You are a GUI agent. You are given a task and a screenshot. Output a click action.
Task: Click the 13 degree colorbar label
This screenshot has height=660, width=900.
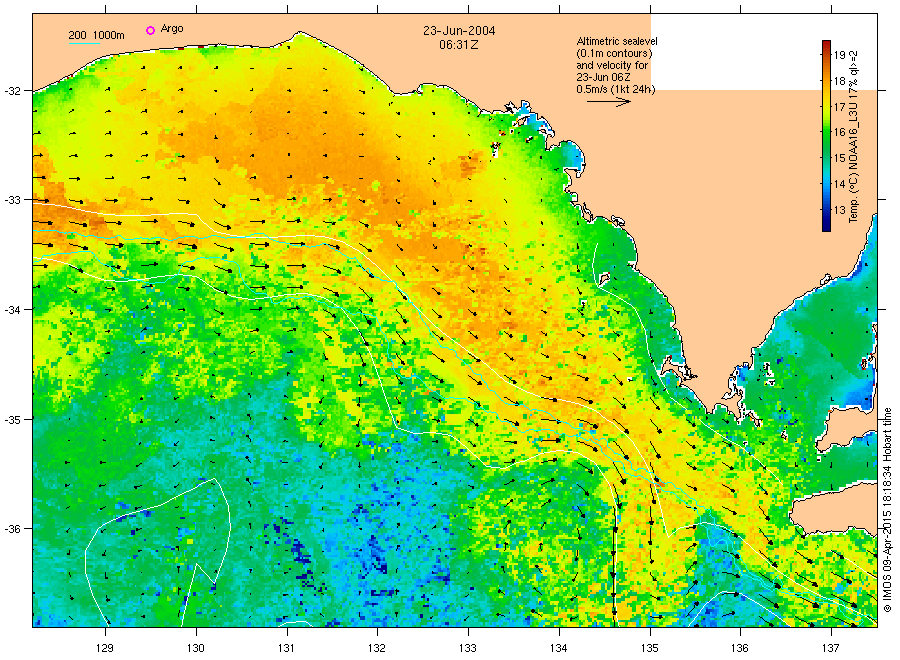840,209
